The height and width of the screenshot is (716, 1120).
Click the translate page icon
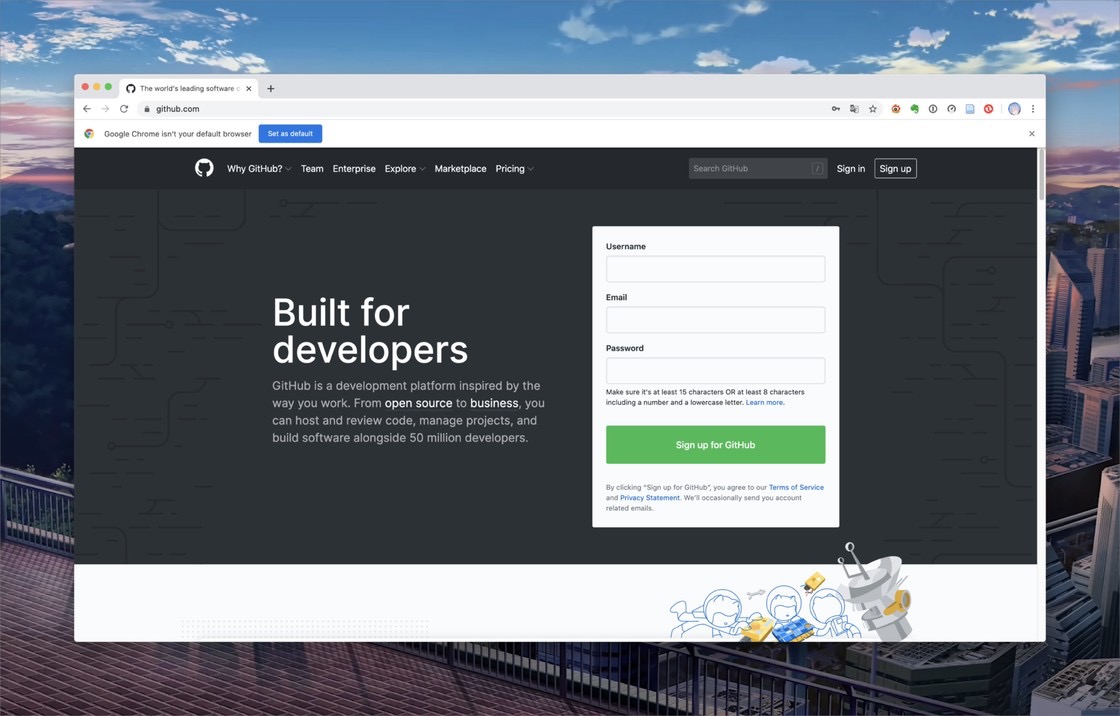coord(854,109)
